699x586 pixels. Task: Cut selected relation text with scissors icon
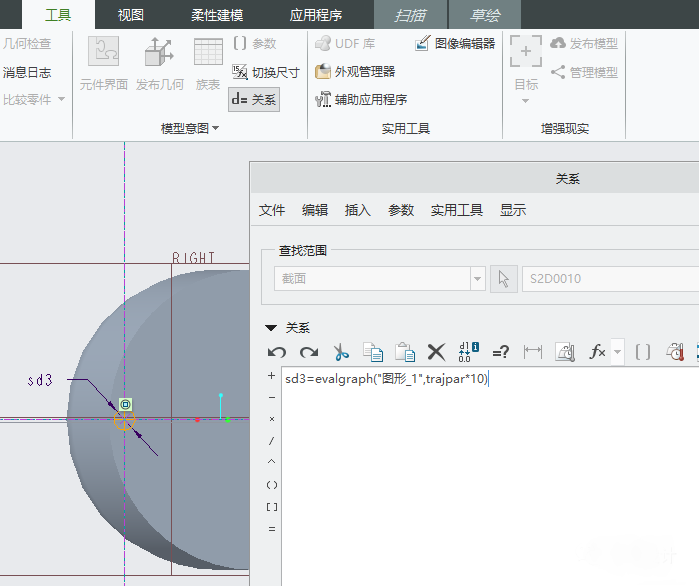341,352
